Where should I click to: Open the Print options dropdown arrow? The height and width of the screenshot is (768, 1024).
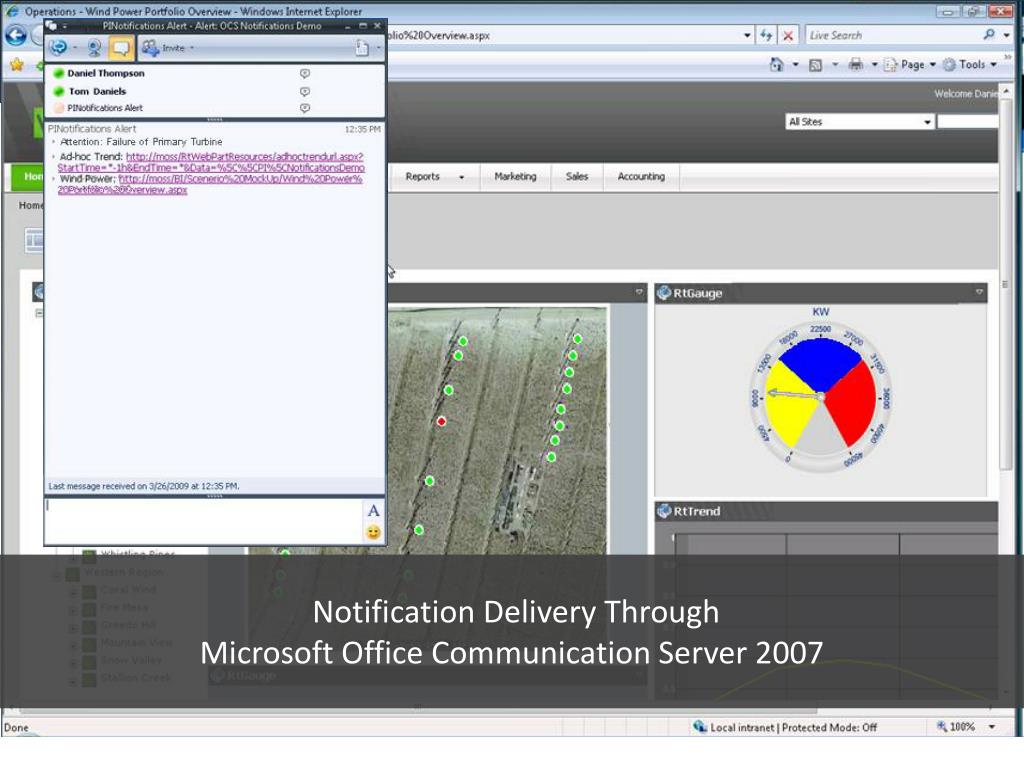tap(874, 65)
